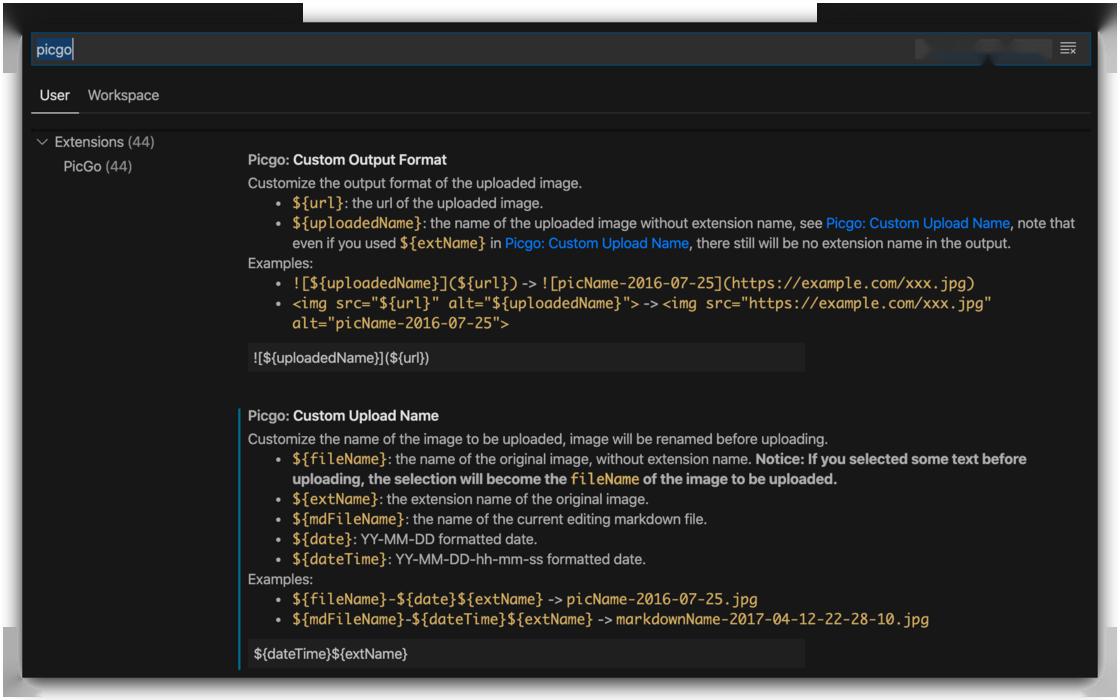Image resolution: width=1120 pixels, height=700 pixels.
Task: Focus the Custom Upload Name value field
Action: pyautogui.click(x=526, y=654)
